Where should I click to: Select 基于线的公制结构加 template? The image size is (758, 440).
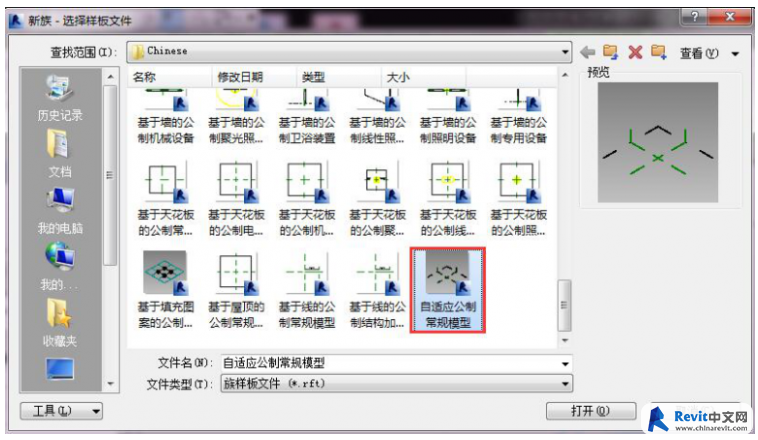coord(377,290)
